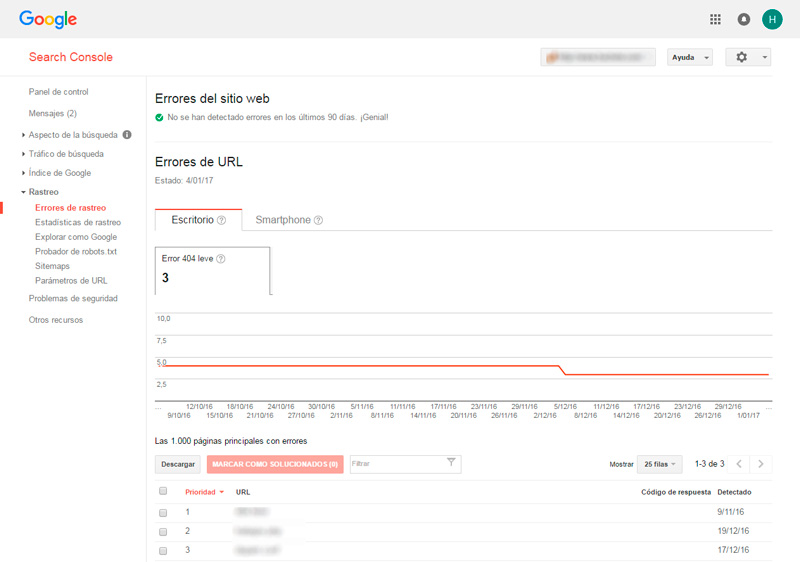
Task: Open the Ayuda dropdown
Action: click(x=690, y=57)
